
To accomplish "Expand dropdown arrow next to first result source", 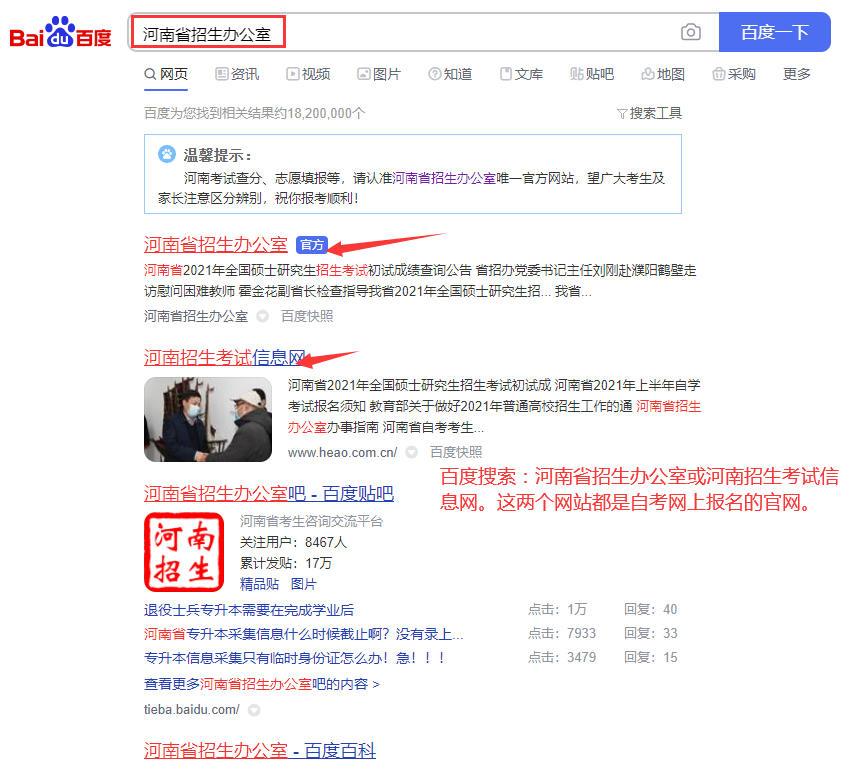I will coord(263,316).
